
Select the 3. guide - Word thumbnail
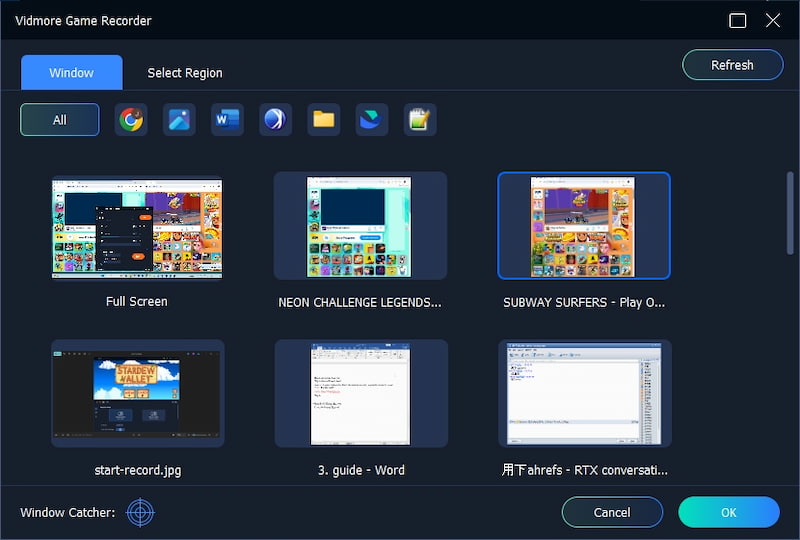point(360,393)
